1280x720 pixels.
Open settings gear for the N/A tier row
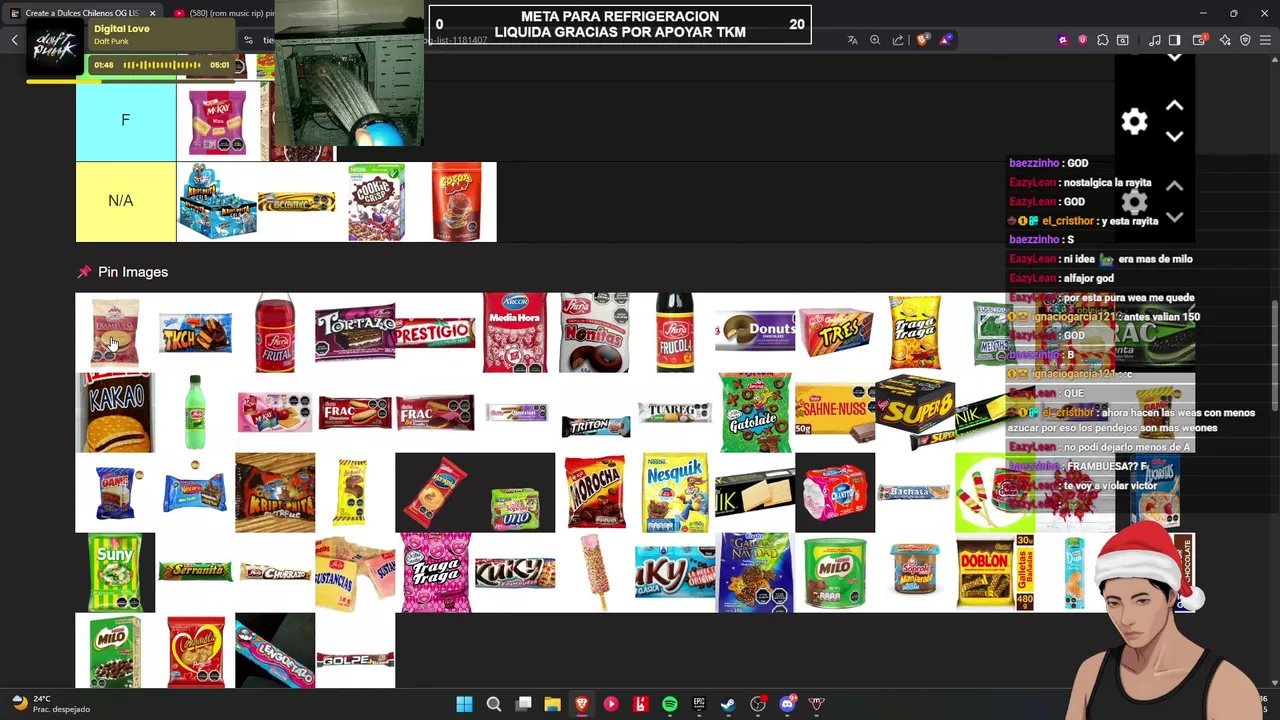1134,202
